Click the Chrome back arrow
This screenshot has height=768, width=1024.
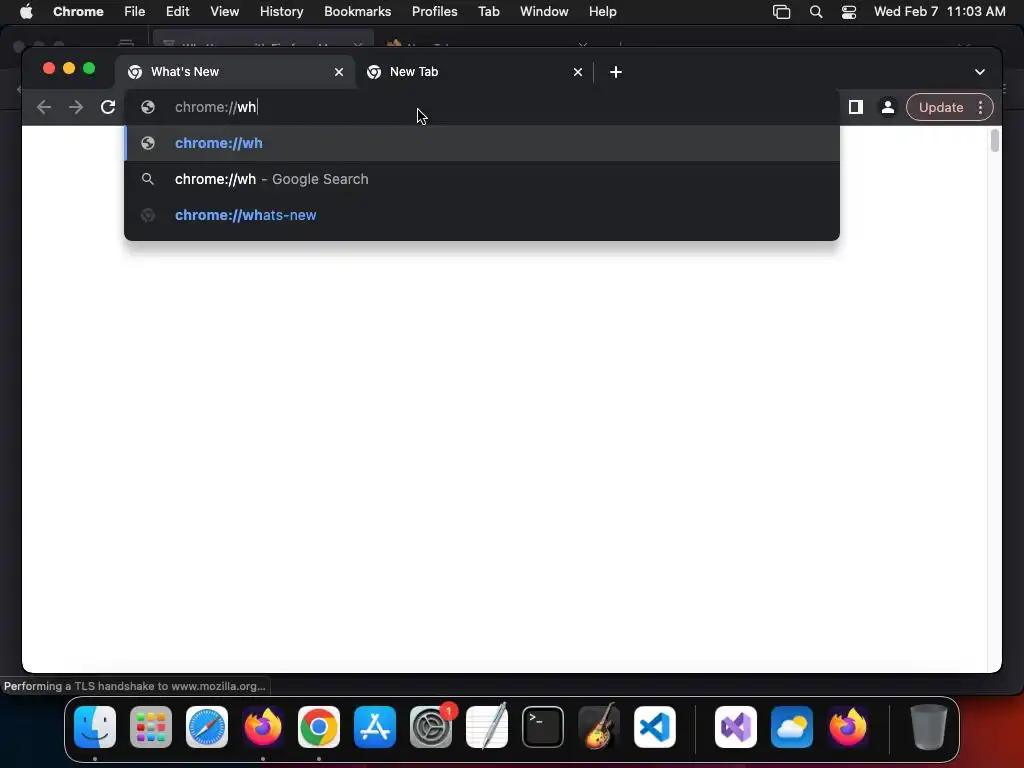[44, 107]
